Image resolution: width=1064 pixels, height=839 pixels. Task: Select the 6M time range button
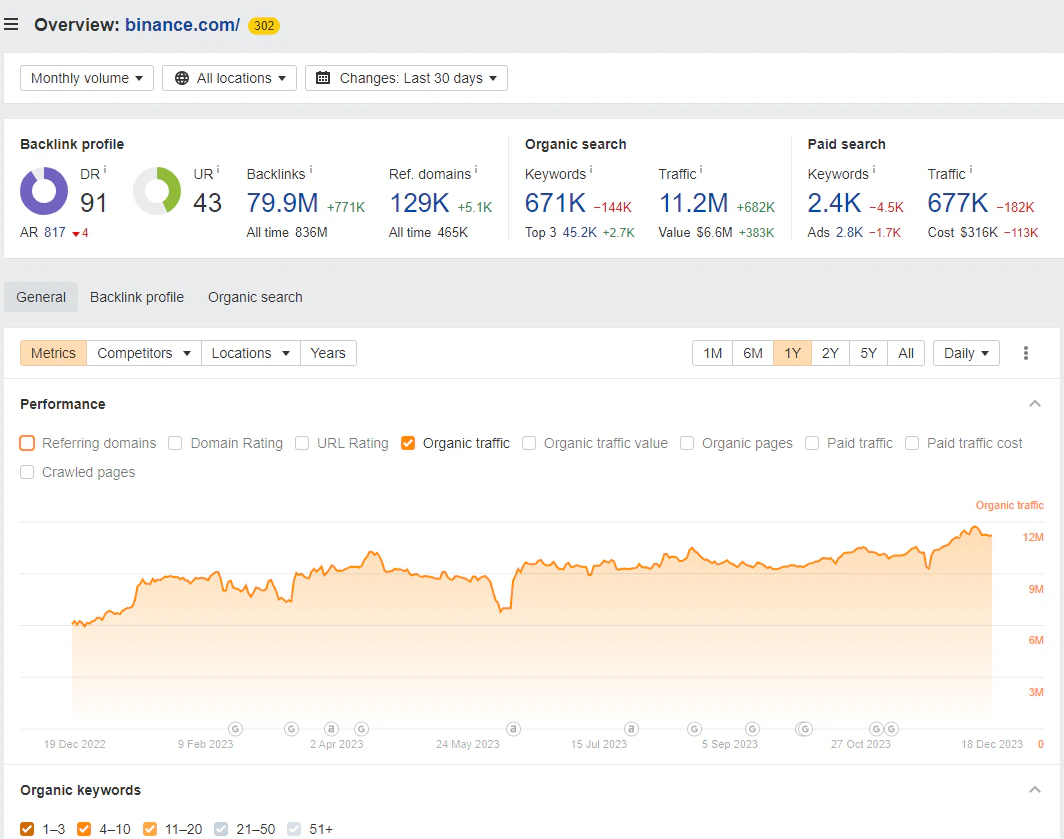click(x=753, y=353)
